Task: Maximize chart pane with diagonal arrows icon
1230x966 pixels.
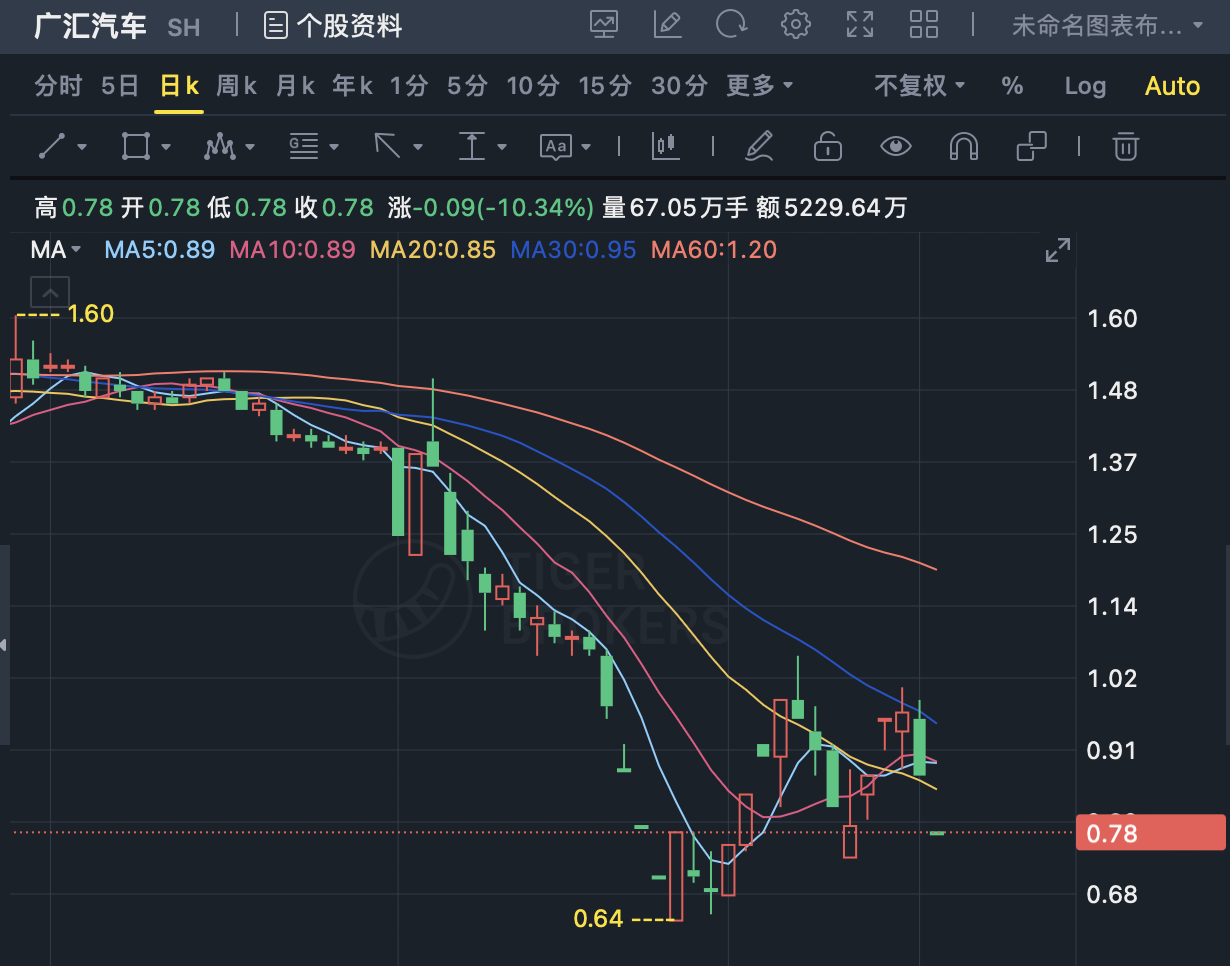Action: point(1057,251)
